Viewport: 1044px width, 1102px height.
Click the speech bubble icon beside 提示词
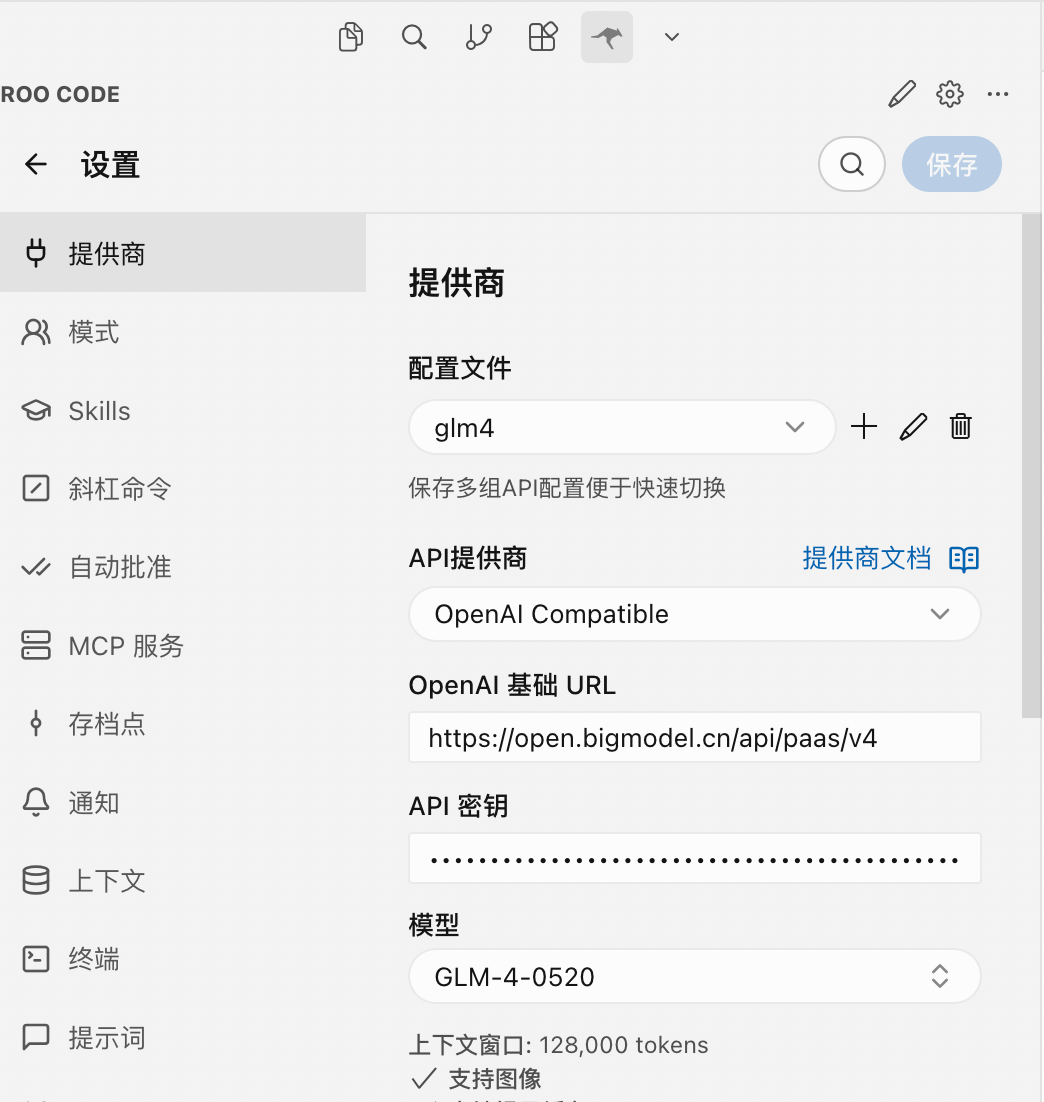36,1037
